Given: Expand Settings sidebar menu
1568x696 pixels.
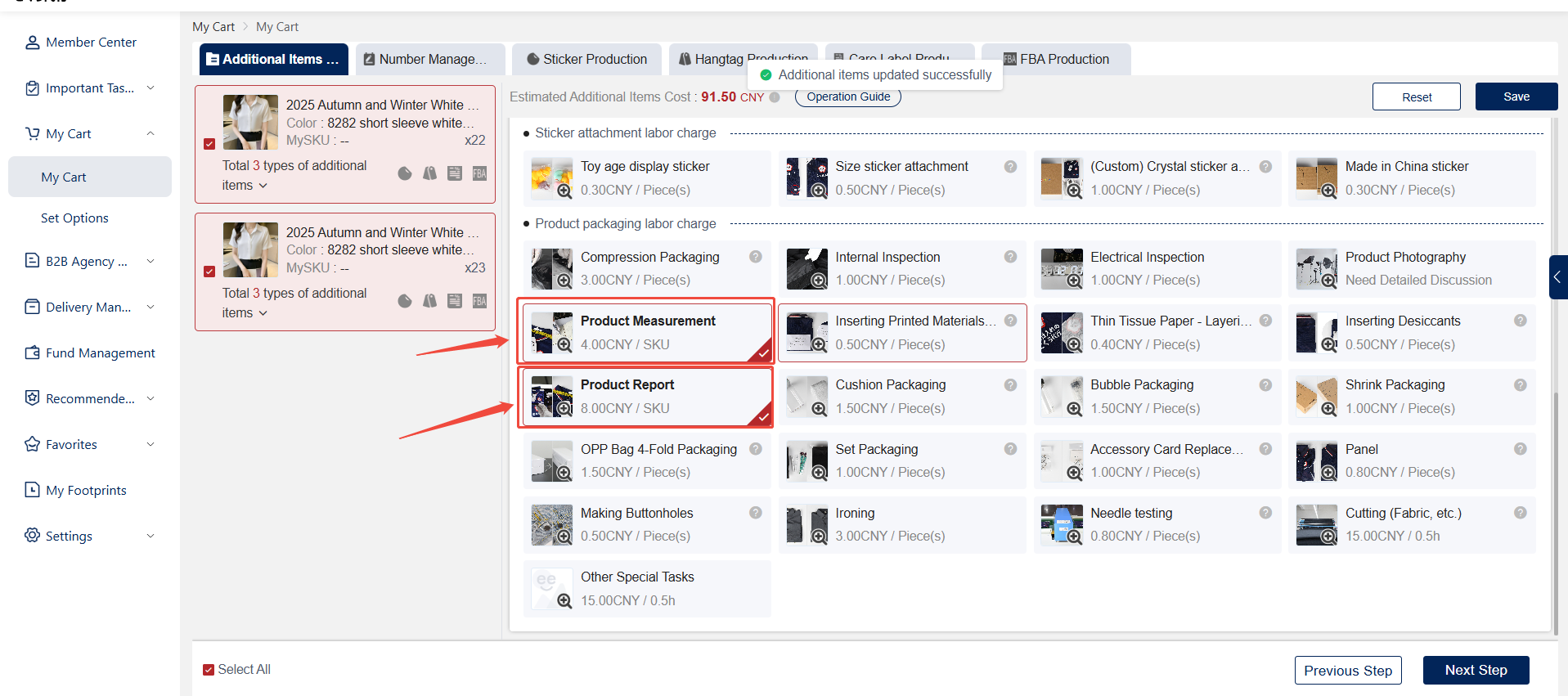Looking at the screenshot, I should click(151, 536).
